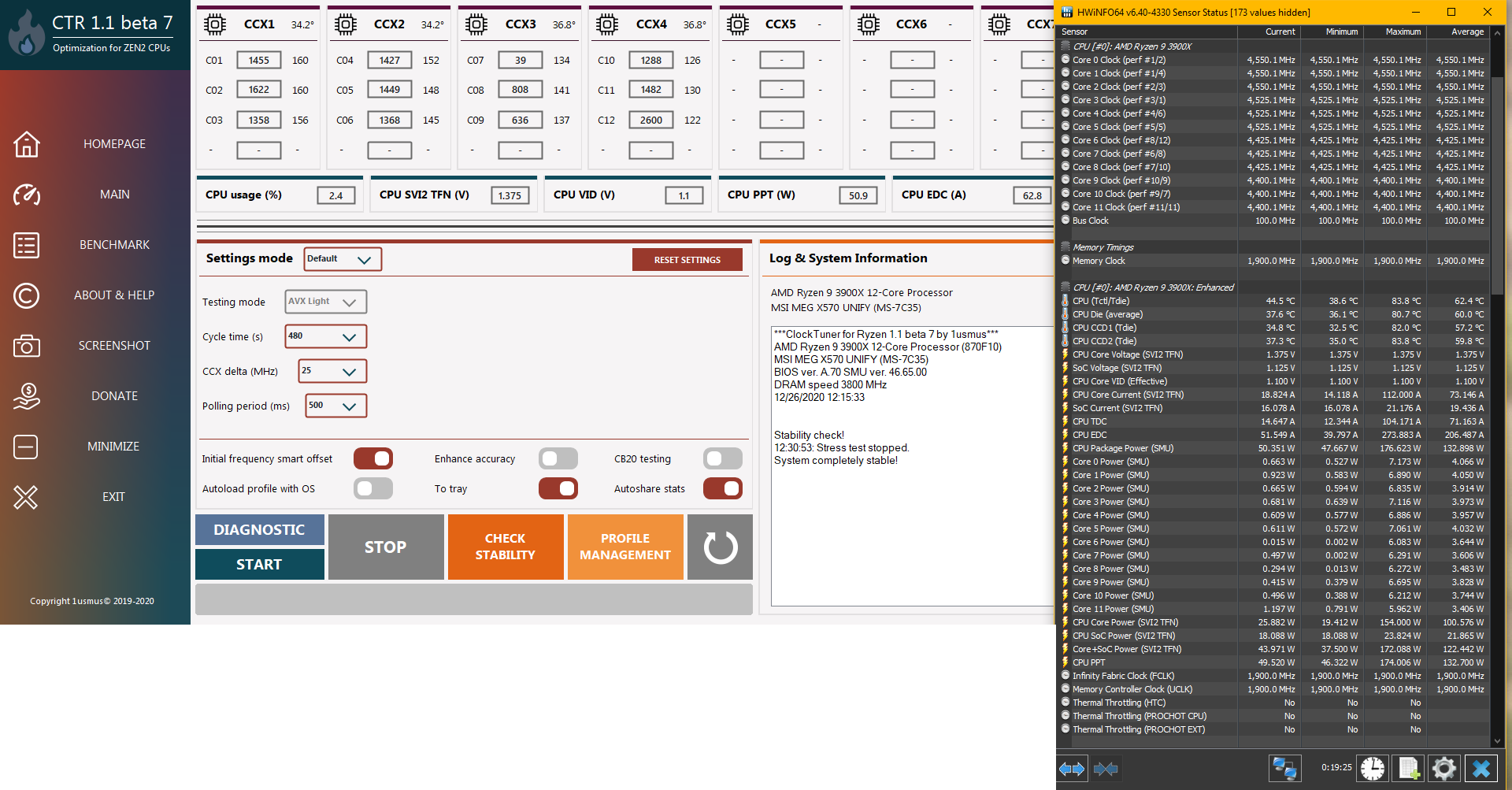Toggle Initial frequency smart offset switch
This screenshot has width=1512, height=790.
click(x=373, y=458)
